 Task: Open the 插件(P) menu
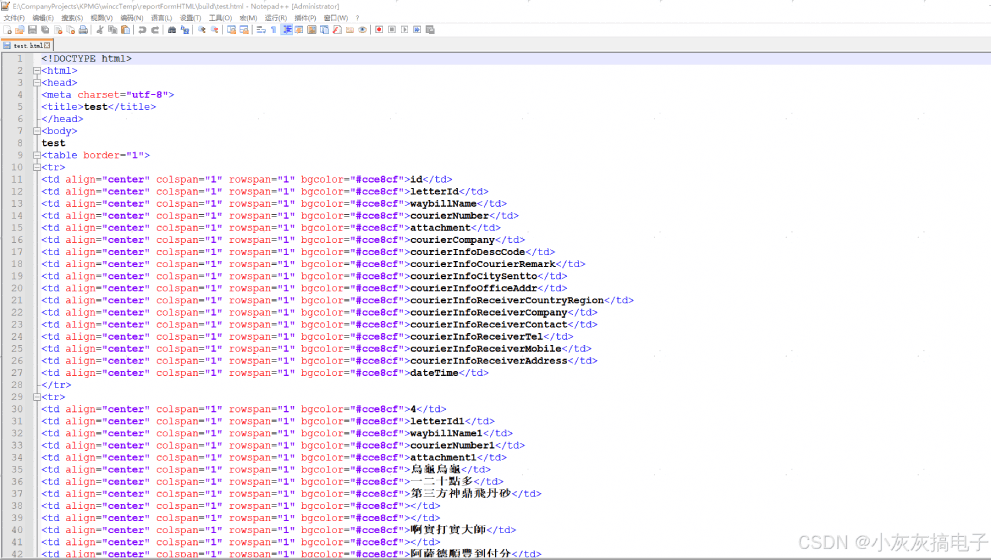click(x=305, y=18)
